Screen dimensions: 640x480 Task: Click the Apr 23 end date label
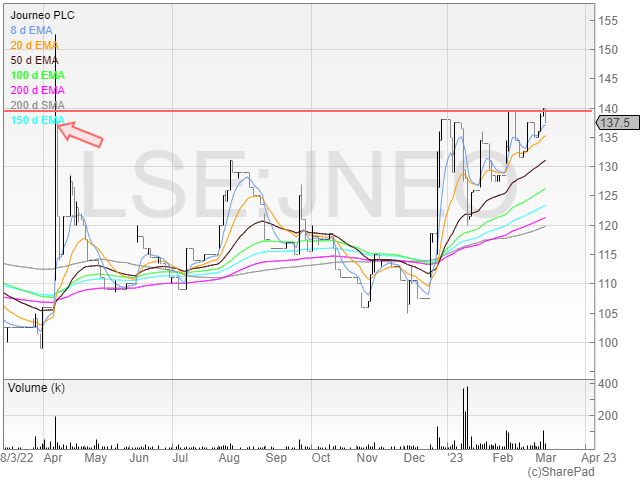pyautogui.click(x=599, y=458)
